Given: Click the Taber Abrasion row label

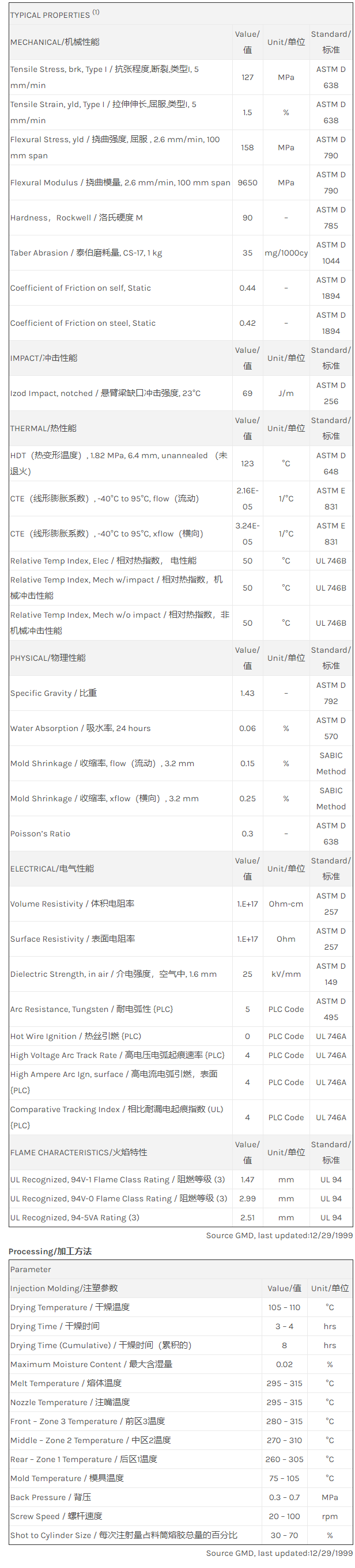Looking at the screenshot, I should click(x=86, y=253).
